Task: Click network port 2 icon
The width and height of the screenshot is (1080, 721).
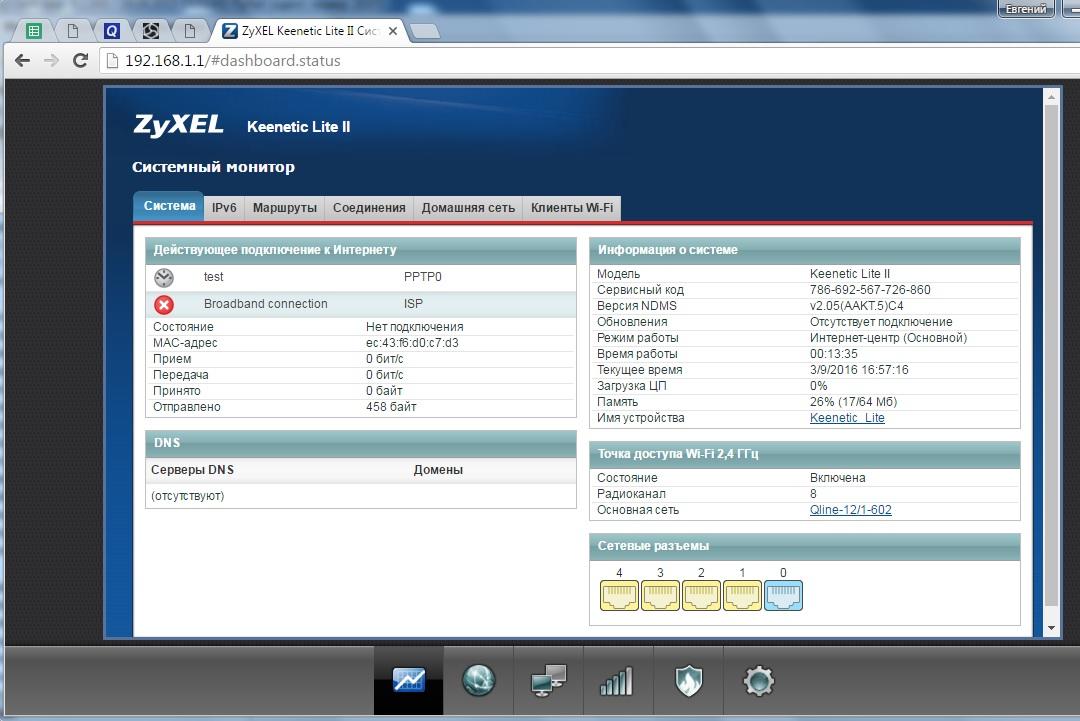Action: coord(701,596)
